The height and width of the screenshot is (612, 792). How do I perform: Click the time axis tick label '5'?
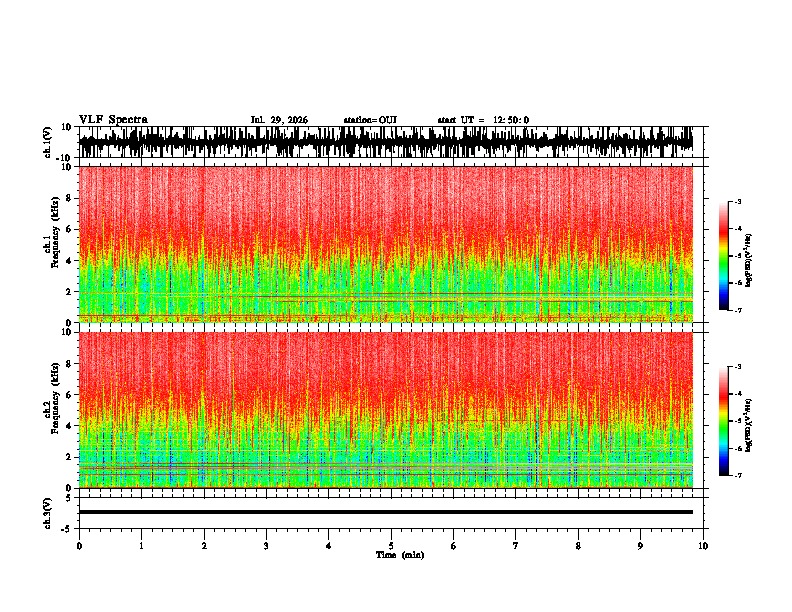coord(391,546)
